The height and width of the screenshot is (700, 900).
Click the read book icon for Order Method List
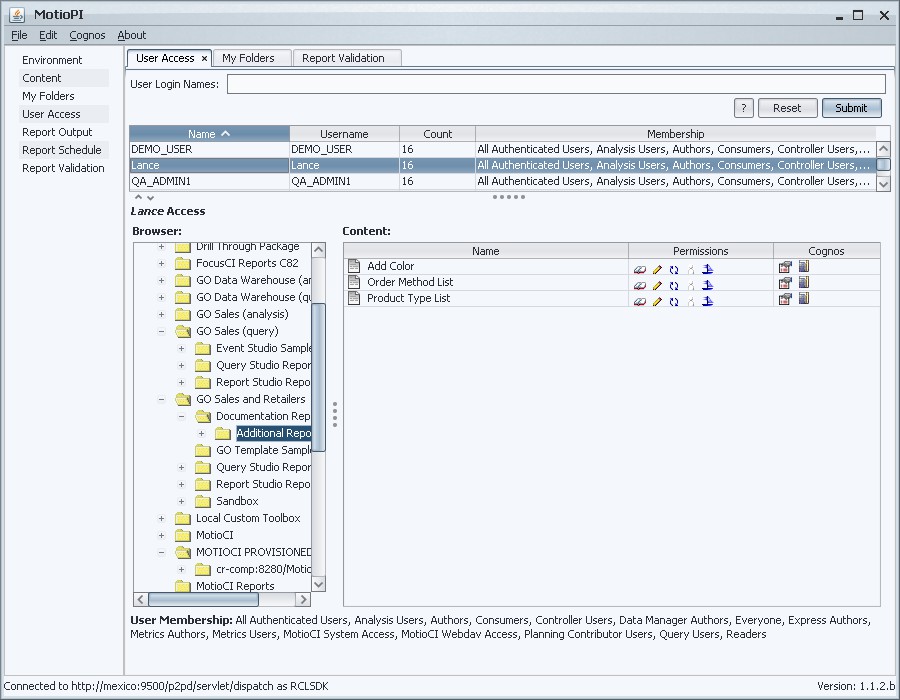point(639,285)
